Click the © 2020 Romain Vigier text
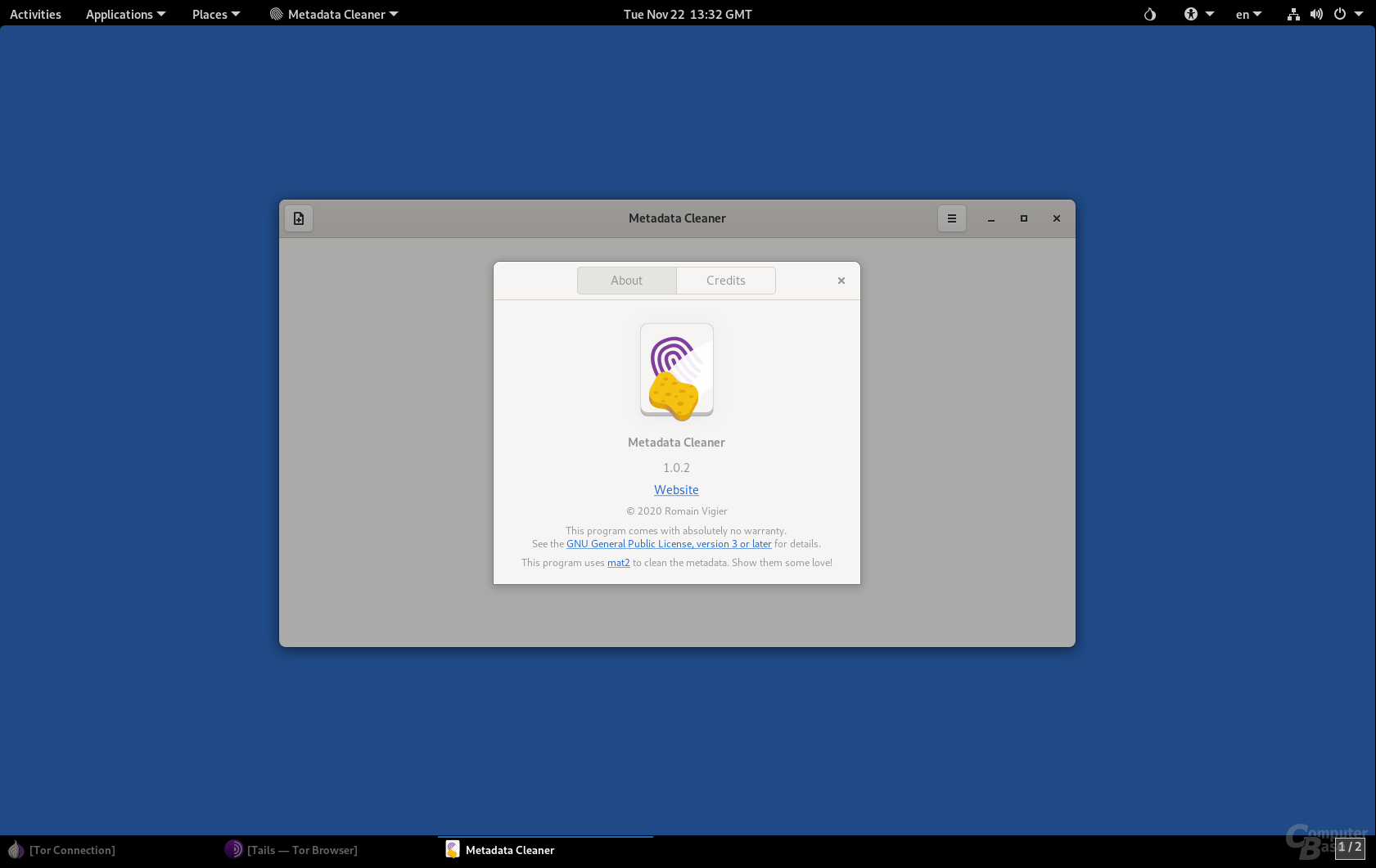Viewport: 1376px width, 868px height. (x=676, y=511)
